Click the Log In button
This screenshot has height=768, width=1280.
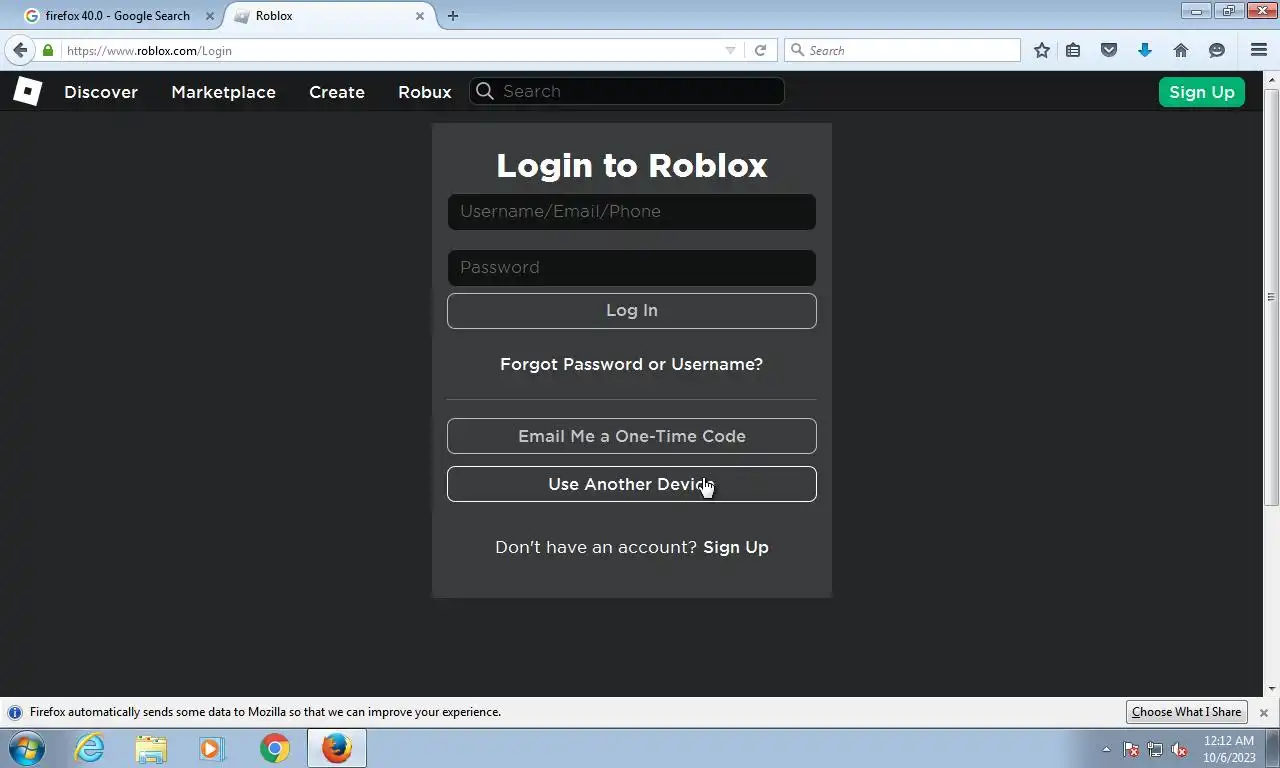(x=632, y=311)
